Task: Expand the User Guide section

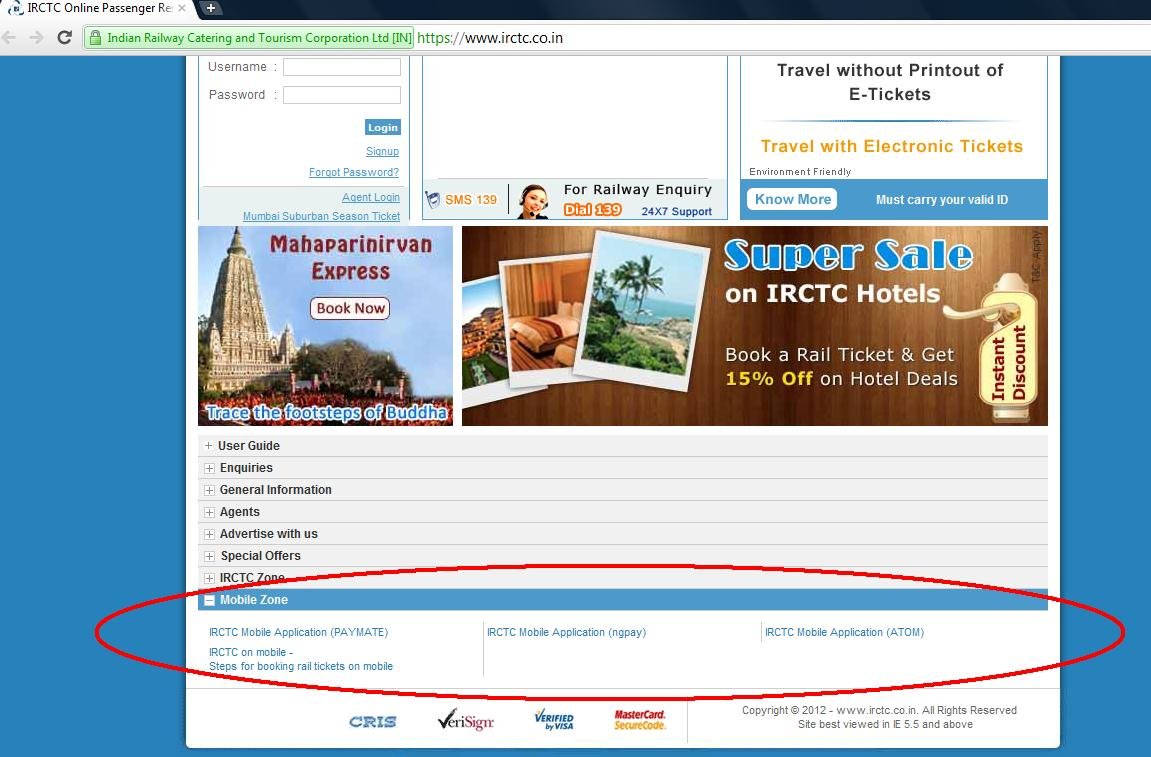Action: click(209, 446)
